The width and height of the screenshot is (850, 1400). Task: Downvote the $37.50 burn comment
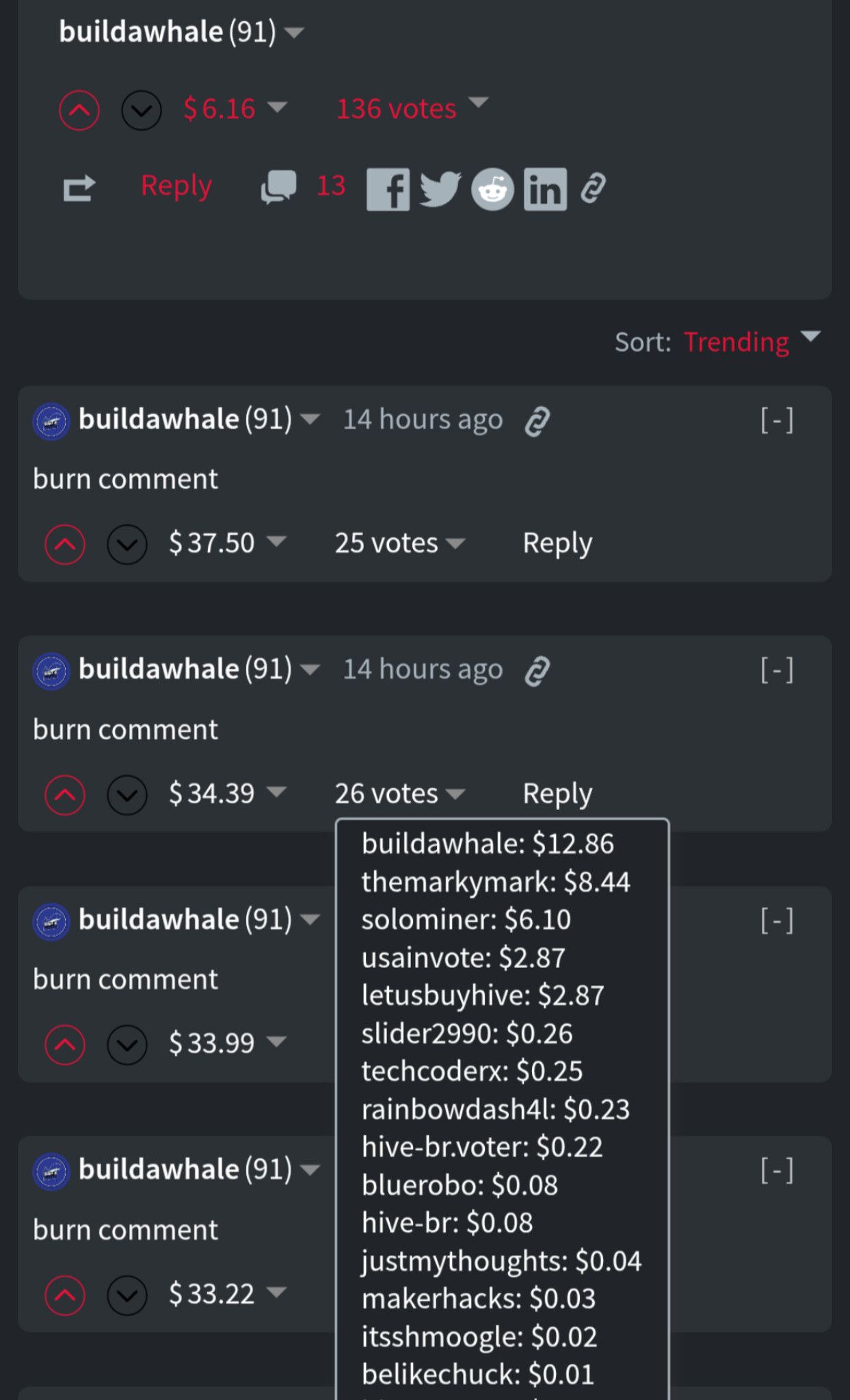point(127,545)
